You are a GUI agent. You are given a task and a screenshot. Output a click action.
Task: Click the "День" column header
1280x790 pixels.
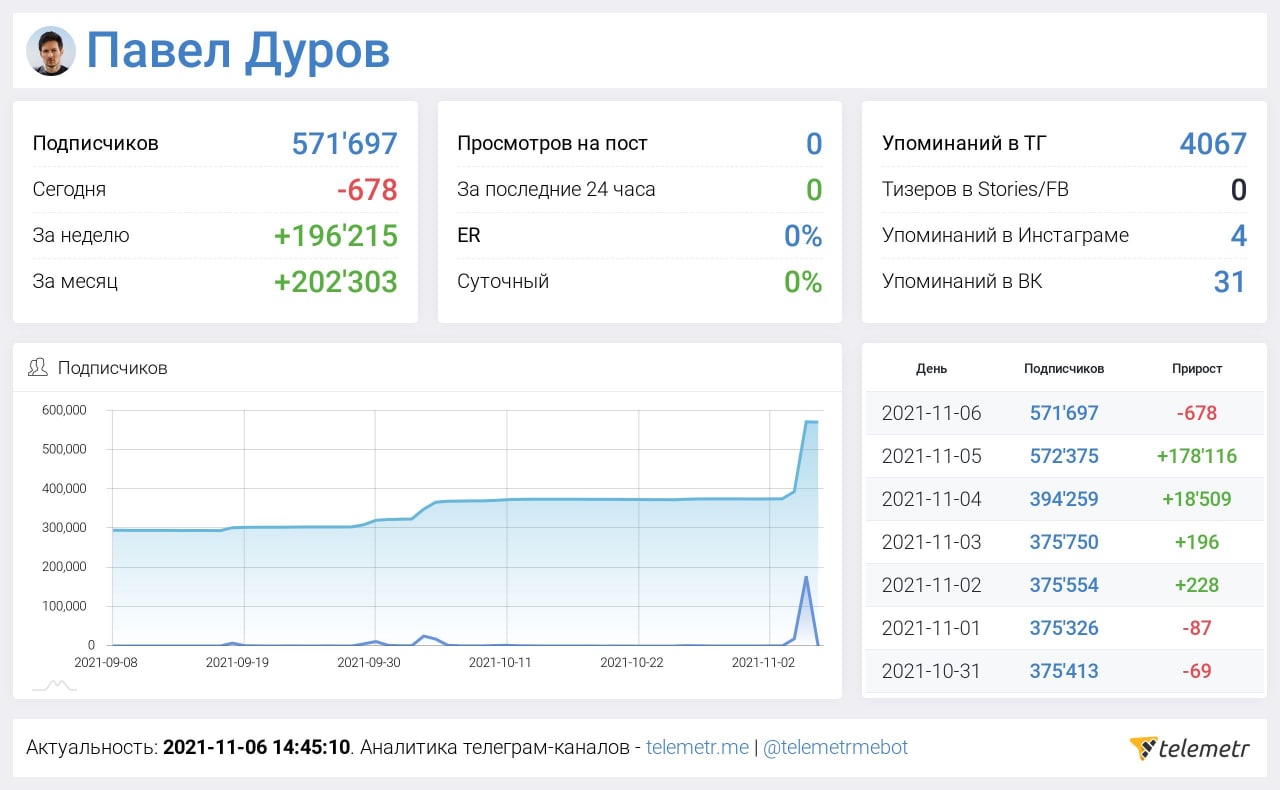[931, 368]
